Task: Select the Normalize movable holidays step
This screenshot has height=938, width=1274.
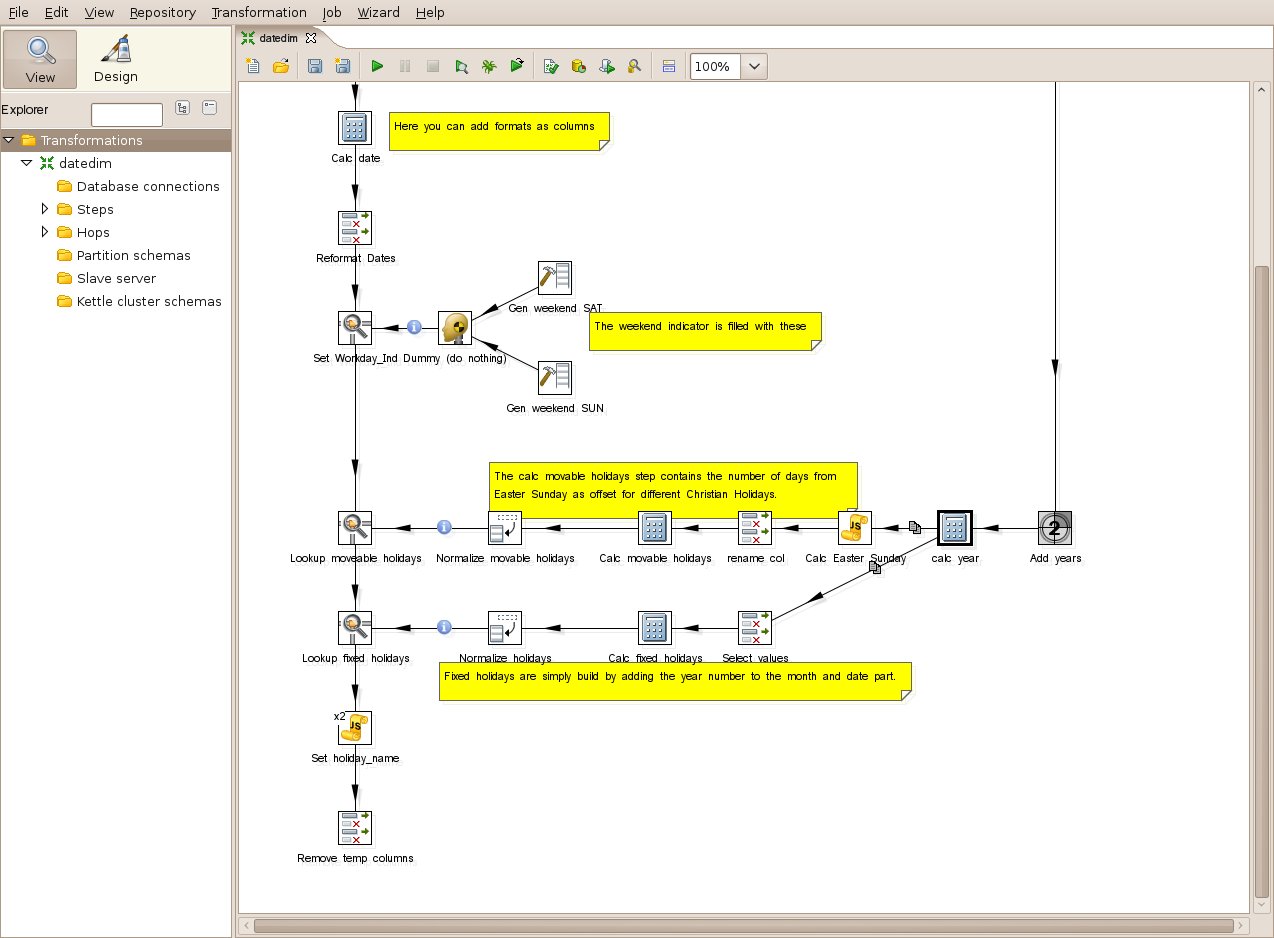Action: tap(505, 527)
